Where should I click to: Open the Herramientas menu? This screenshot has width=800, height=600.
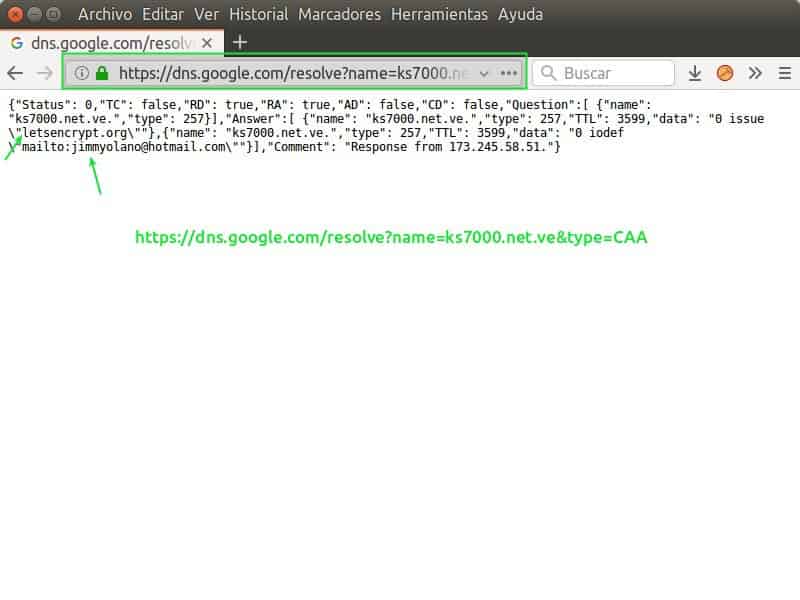pos(439,14)
